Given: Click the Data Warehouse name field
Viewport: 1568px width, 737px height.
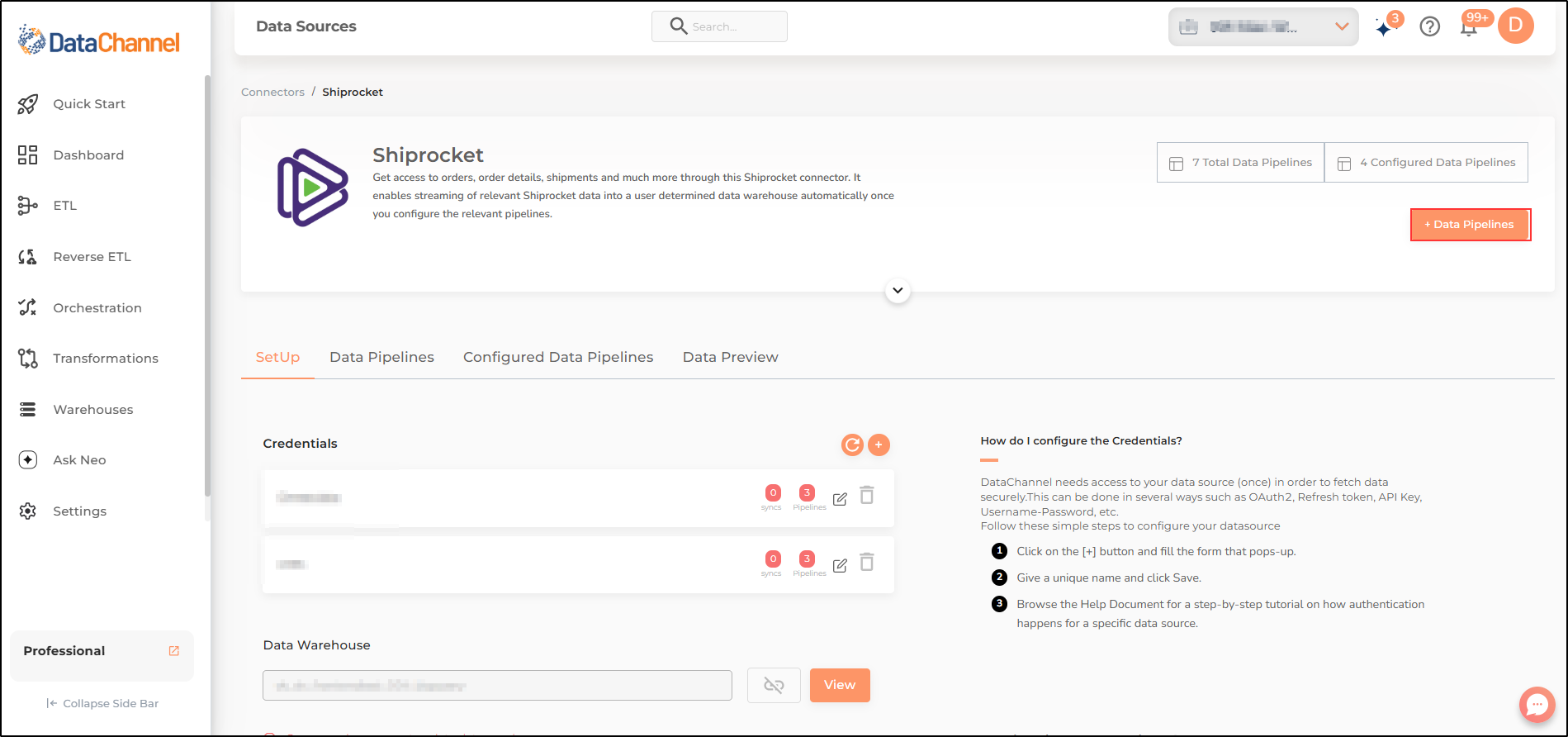Looking at the screenshot, I should click(x=497, y=686).
